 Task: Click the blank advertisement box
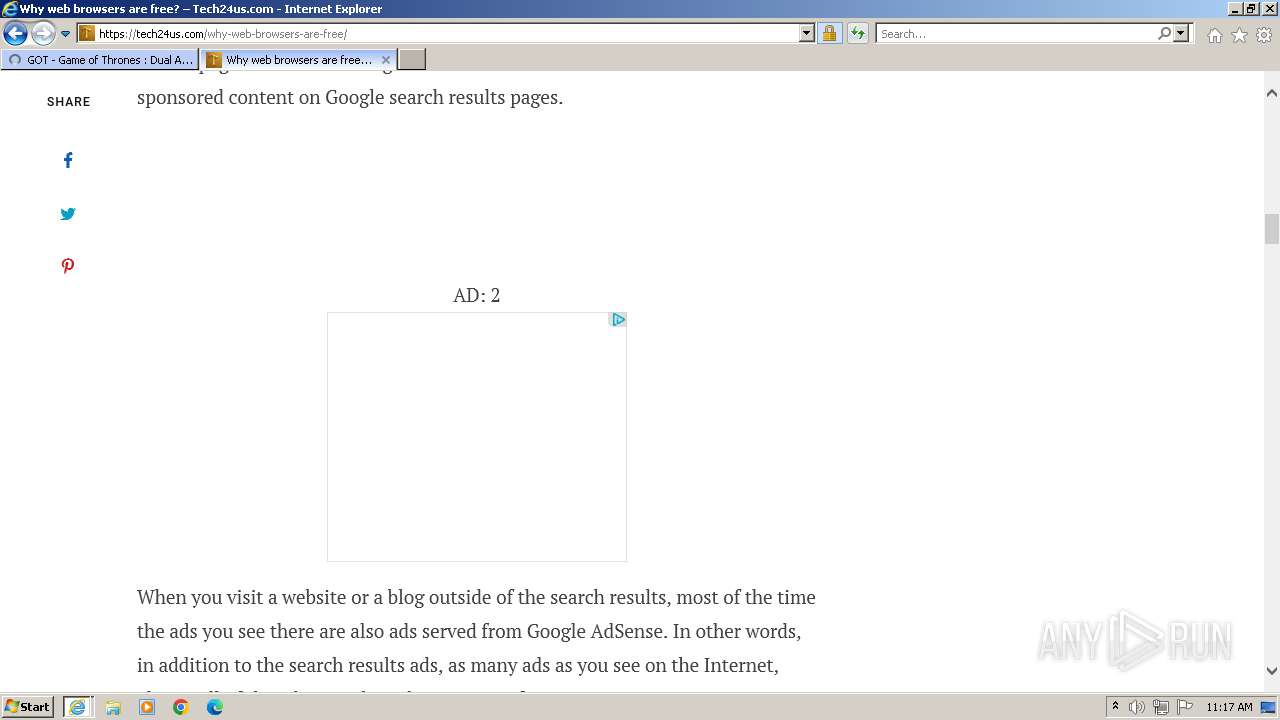tap(477, 437)
